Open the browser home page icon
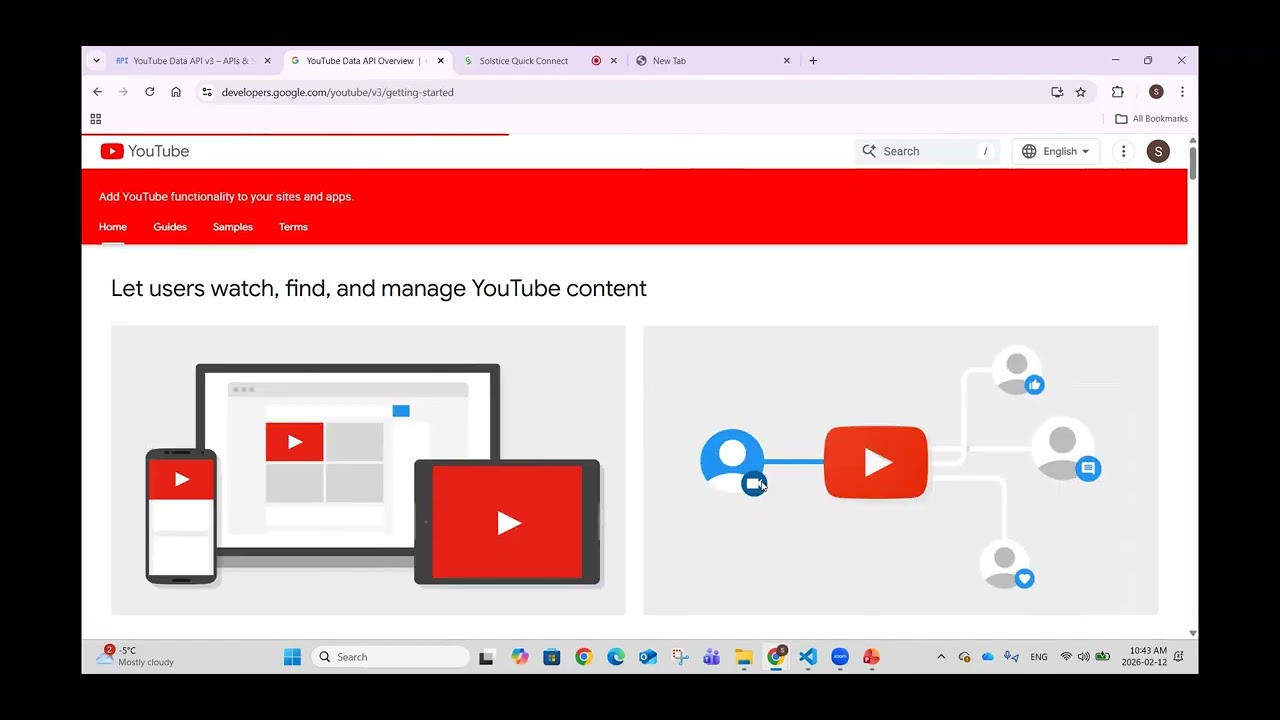Screen dimensions: 1280x720 coord(176,92)
